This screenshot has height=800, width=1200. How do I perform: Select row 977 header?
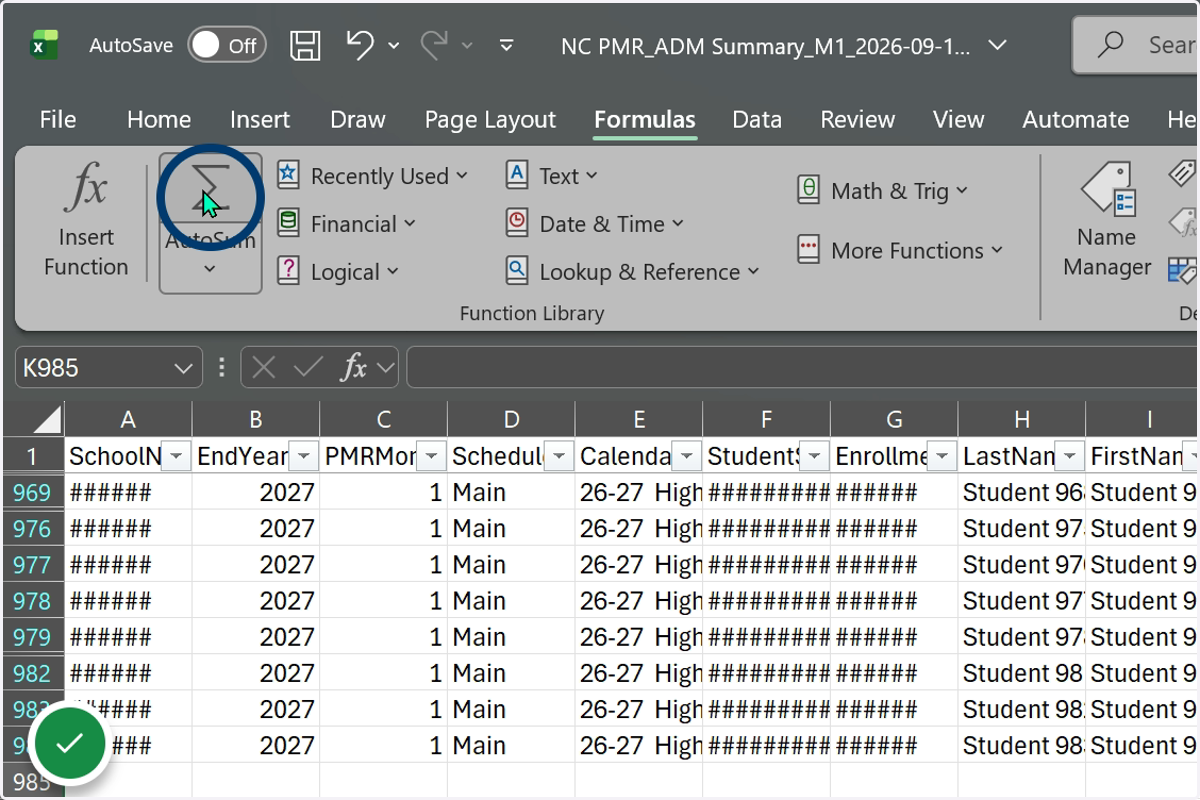coord(33,565)
